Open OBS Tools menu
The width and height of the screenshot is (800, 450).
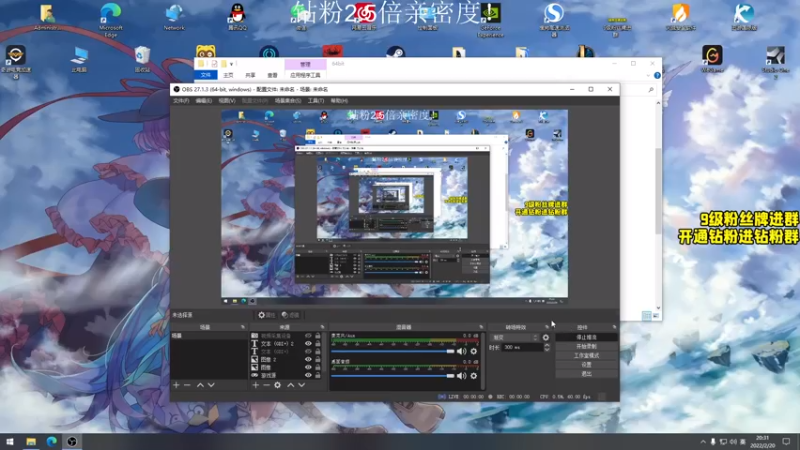[x=316, y=101]
